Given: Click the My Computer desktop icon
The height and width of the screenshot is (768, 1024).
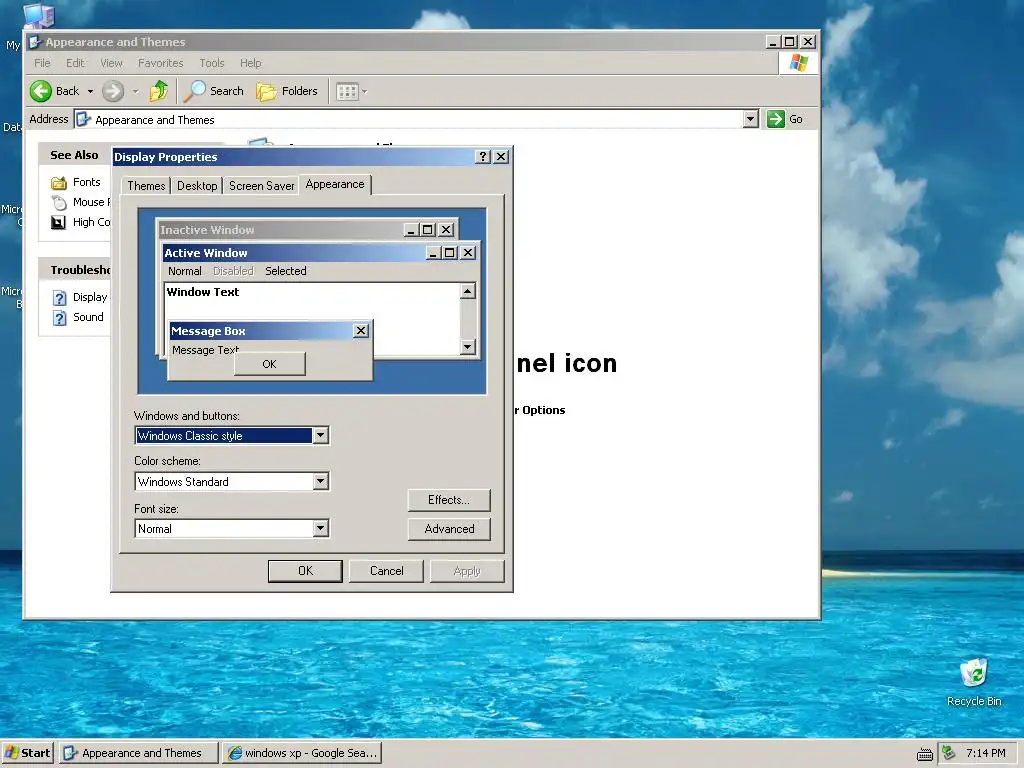Looking at the screenshot, I should click(38, 14).
